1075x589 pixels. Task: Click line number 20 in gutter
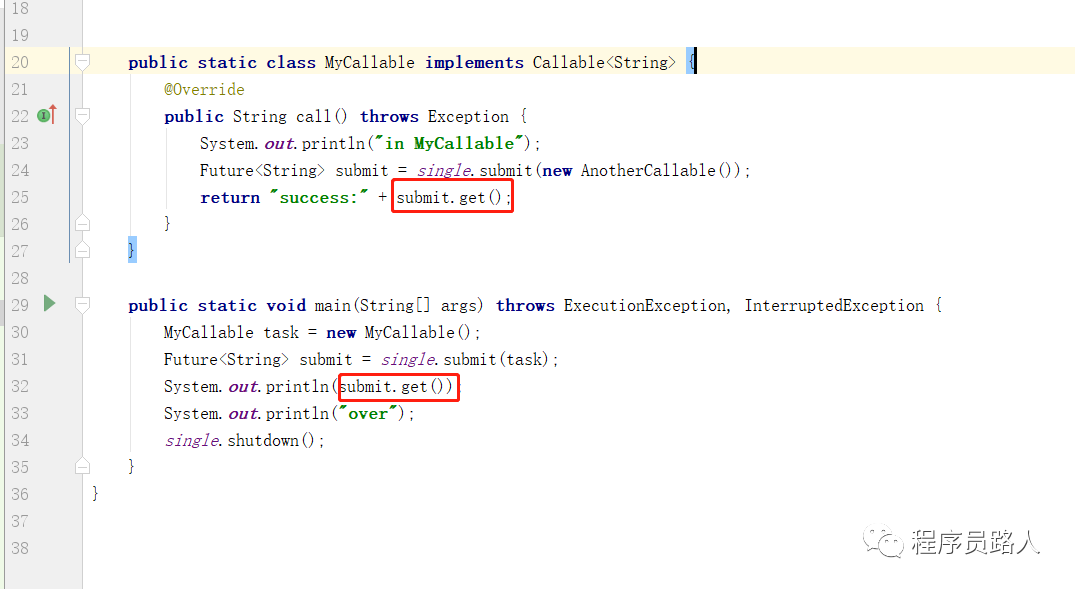[x=20, y=62]
